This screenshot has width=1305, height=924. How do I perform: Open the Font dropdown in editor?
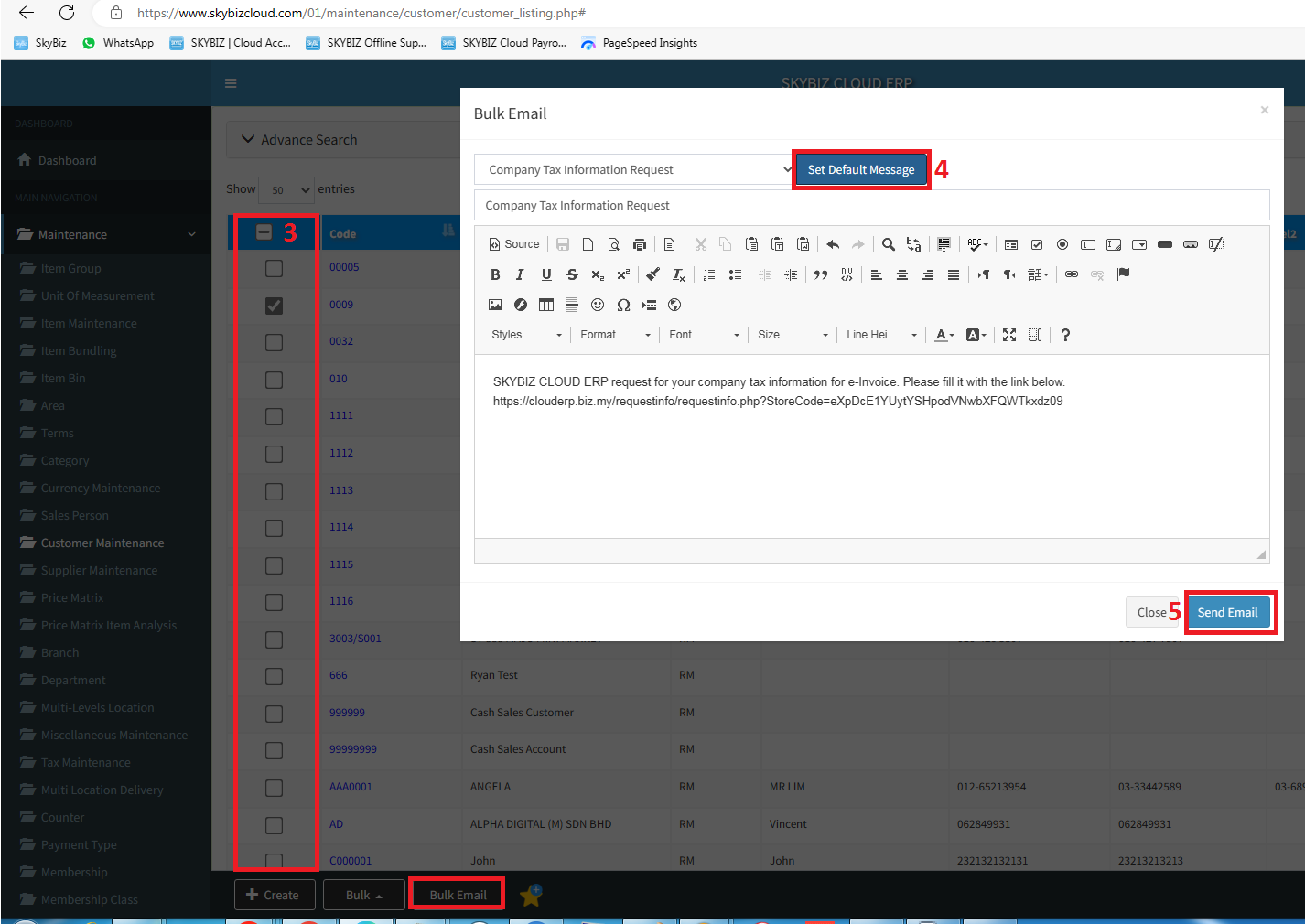tap(704, 335)
